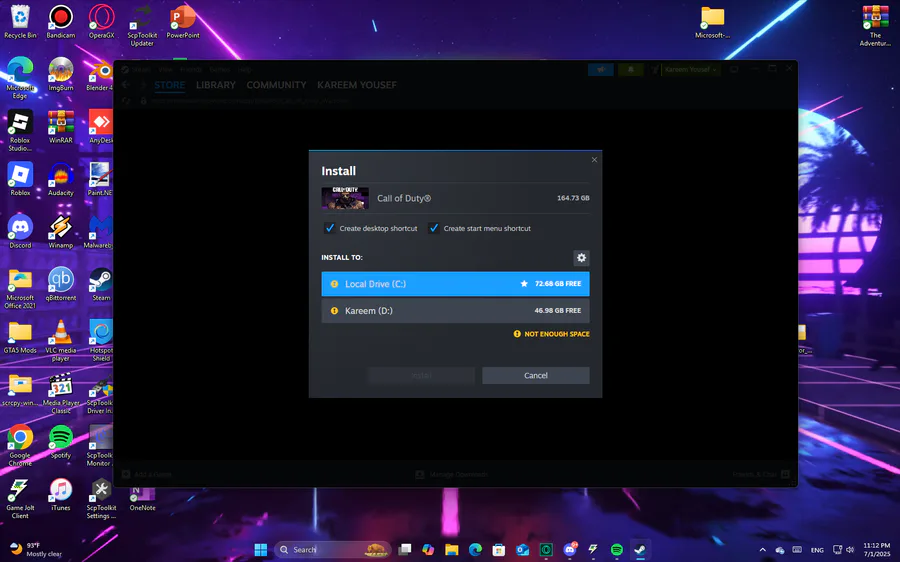Click the taskbar Search box
This screenshot has width=900, height=562.
pyautogui.click(x=333, y=549)
